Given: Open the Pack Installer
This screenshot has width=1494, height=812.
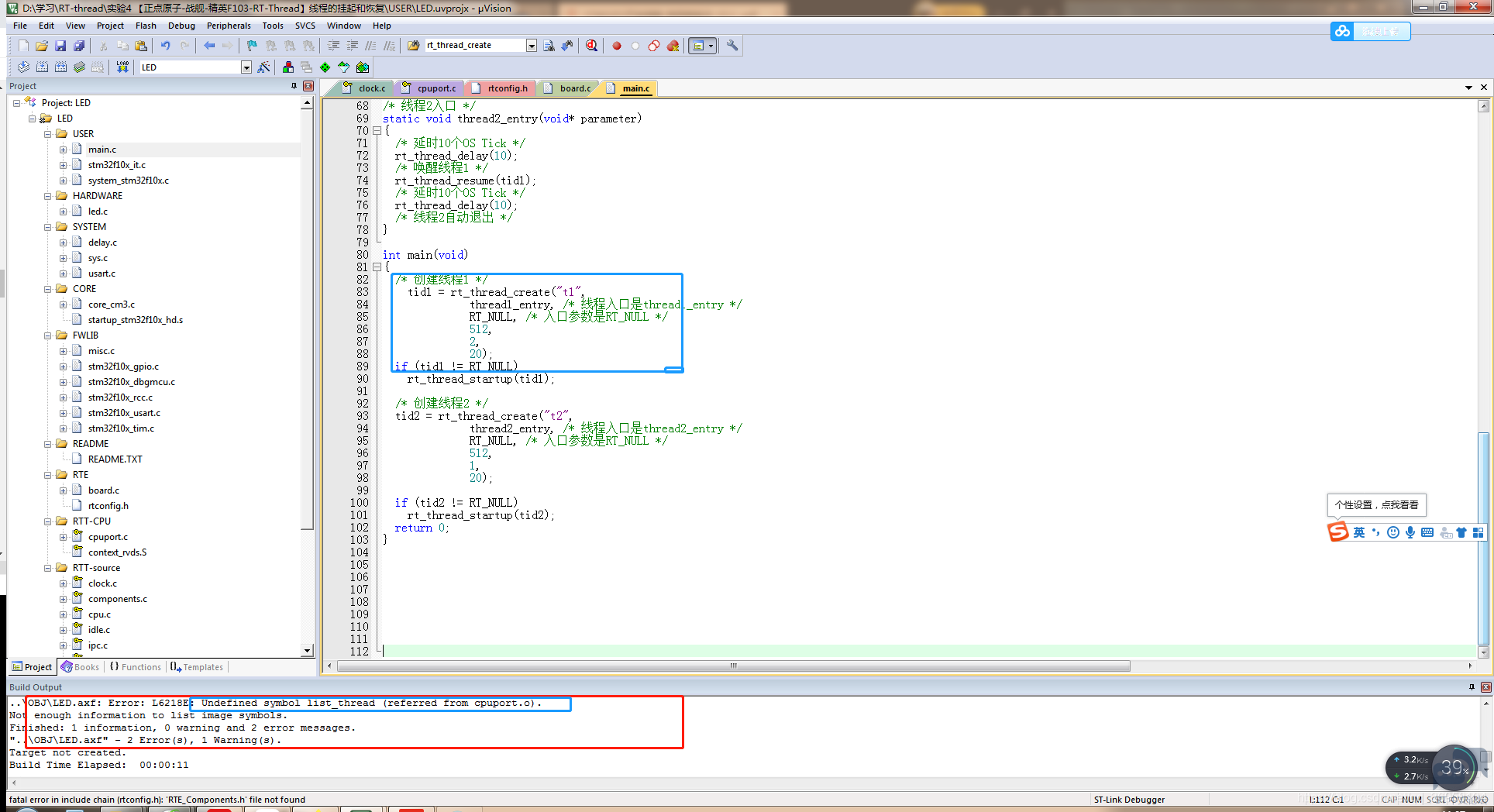Looking at the screenshot, I should click(x=363, y=67).
